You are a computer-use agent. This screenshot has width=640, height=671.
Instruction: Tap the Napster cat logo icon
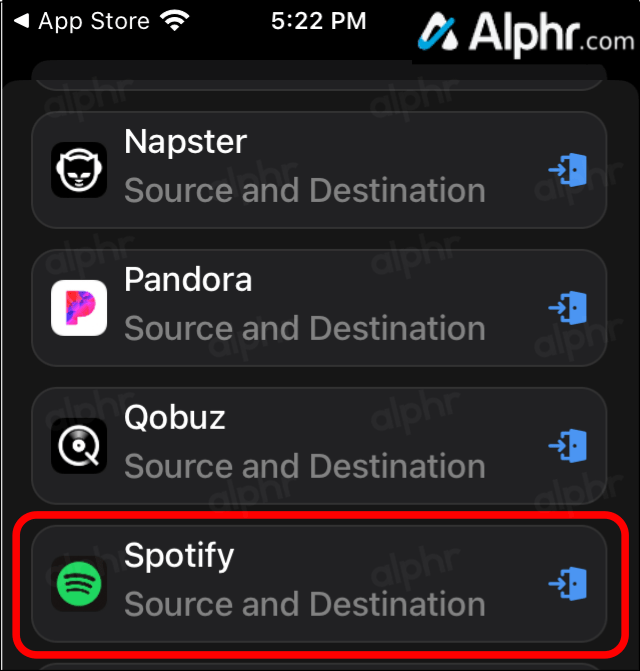tap(79, 171)
